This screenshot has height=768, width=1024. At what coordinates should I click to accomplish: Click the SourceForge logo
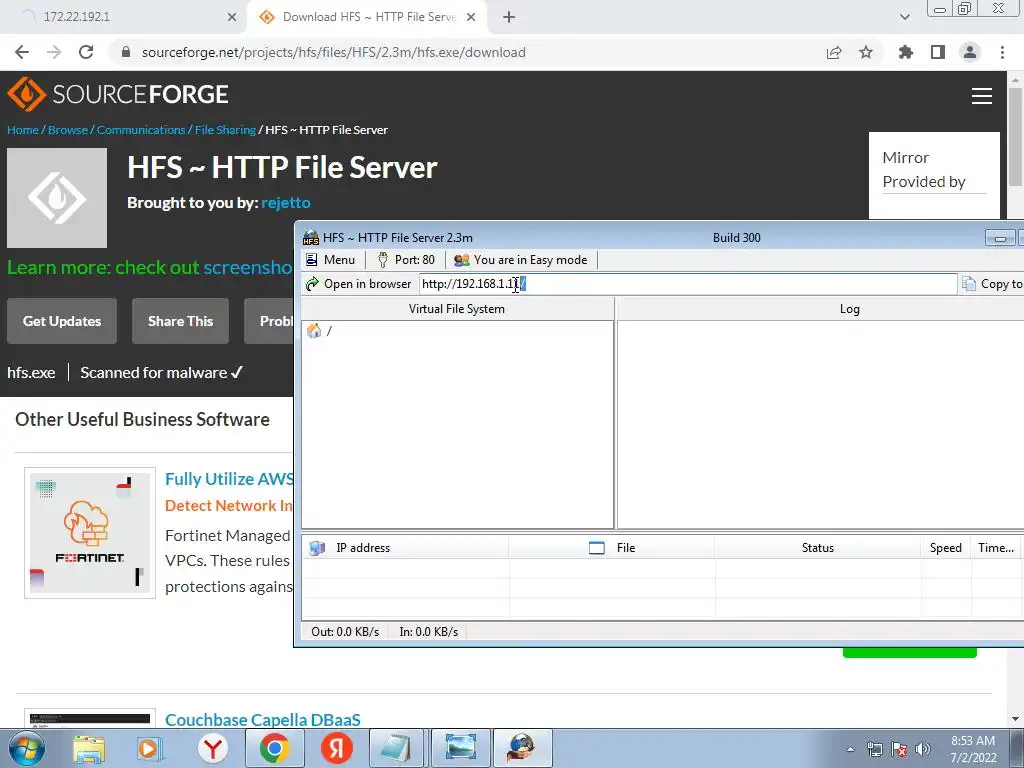tap(118, 95)
